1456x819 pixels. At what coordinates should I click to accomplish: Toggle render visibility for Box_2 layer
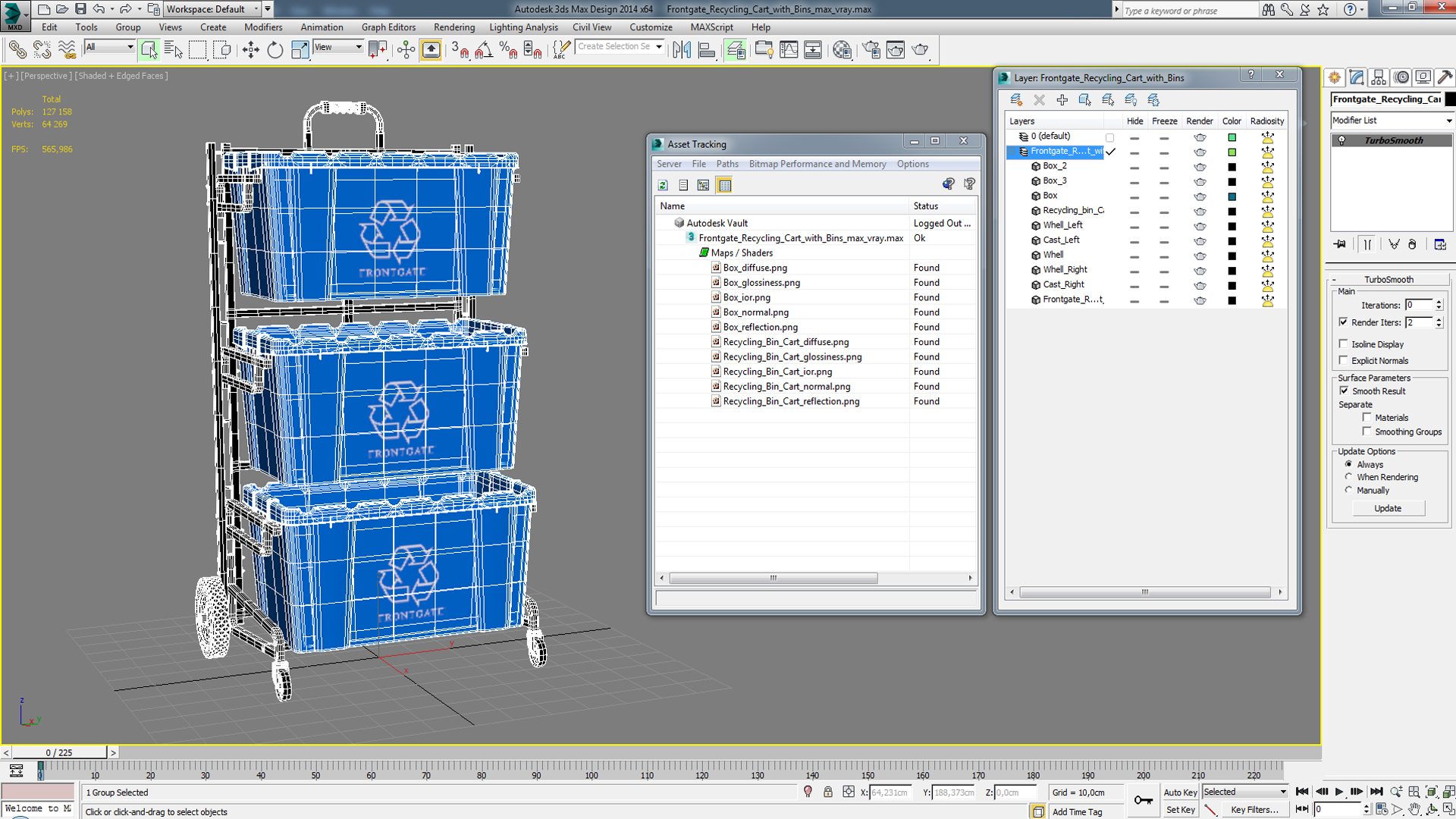pos(1200,167)
